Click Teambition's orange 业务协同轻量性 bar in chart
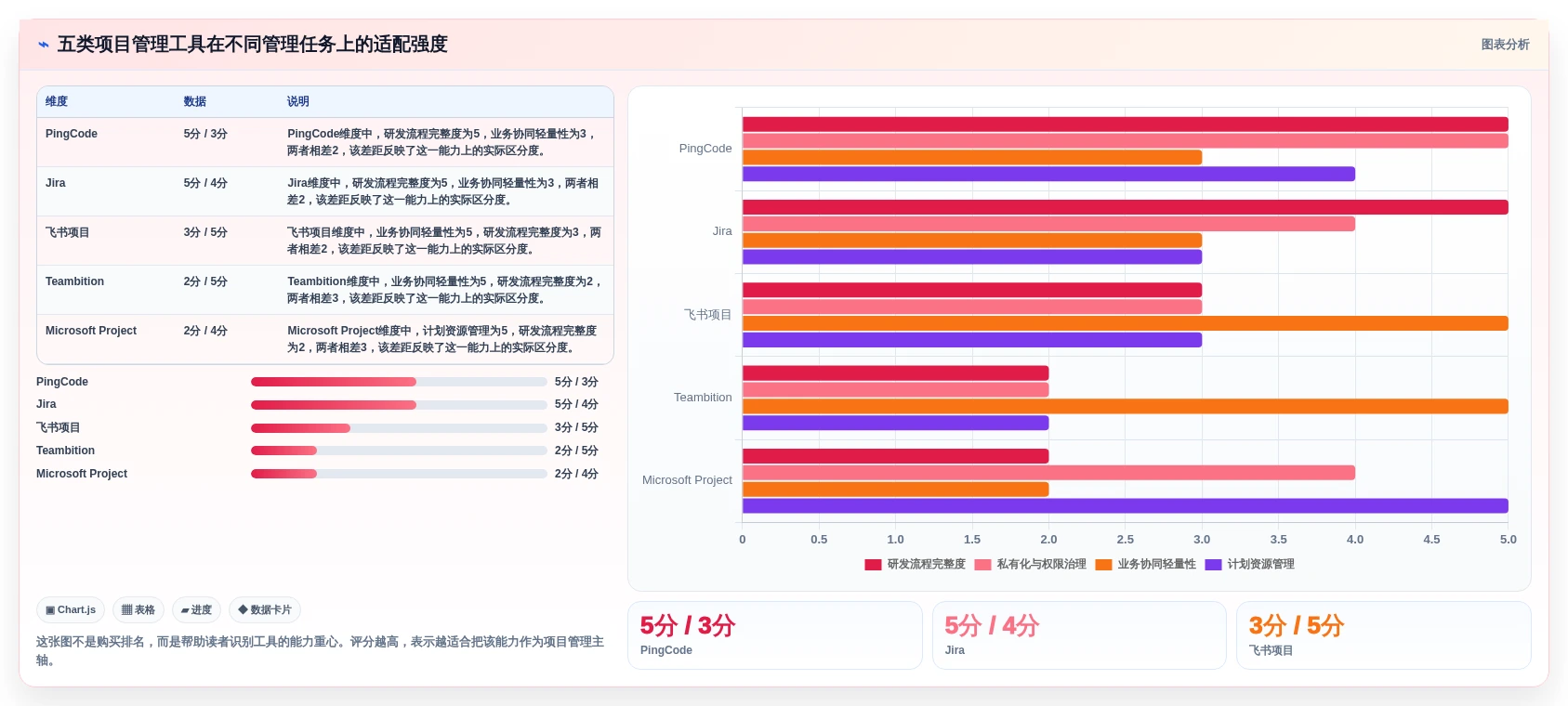1568x706 pixels. tap(1126, 406)
